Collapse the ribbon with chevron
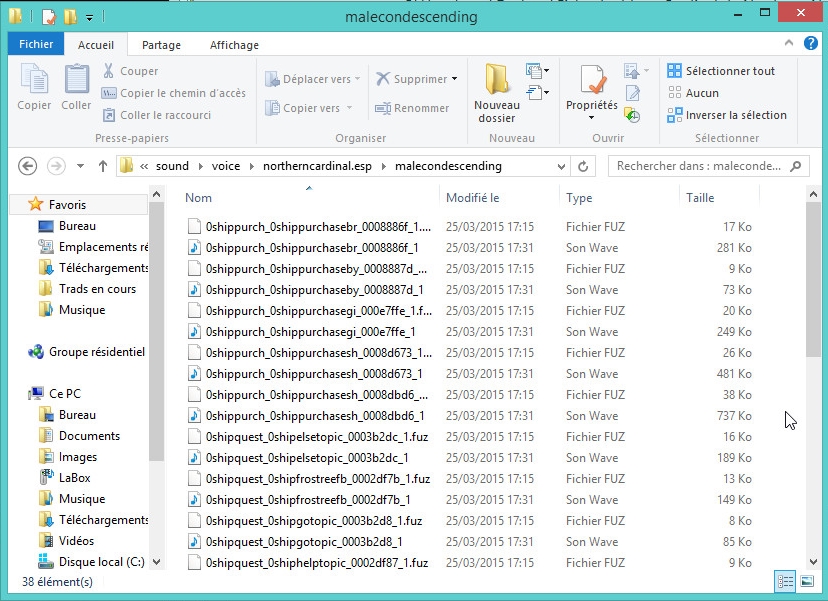 [789, 43]
